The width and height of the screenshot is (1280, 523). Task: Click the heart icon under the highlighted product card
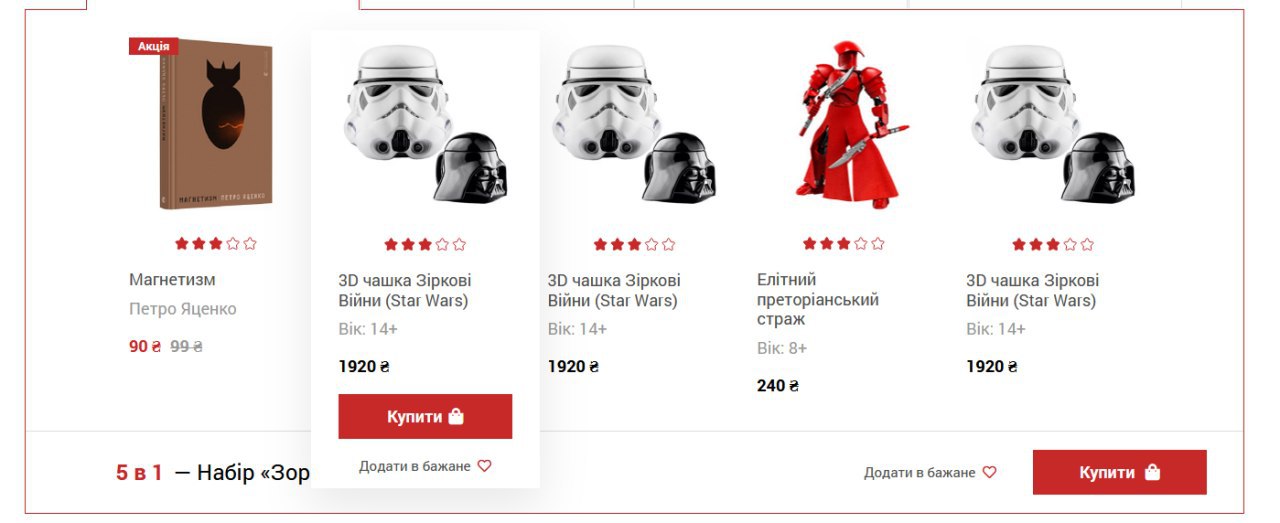coord(484,466)
